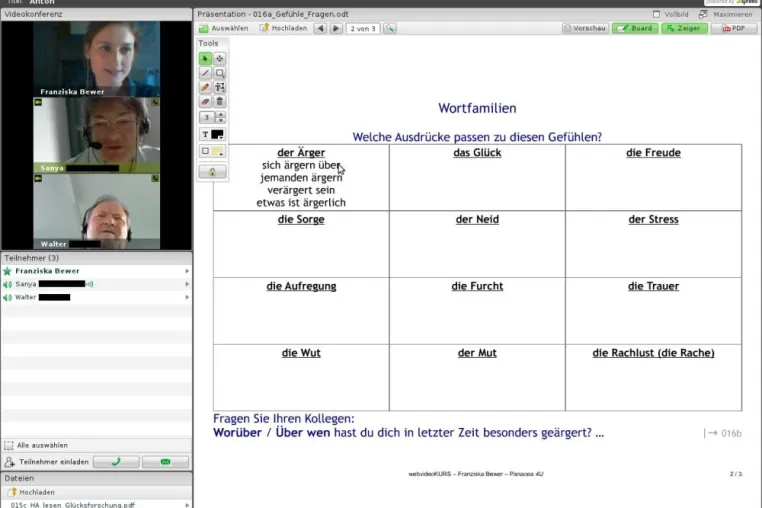Select the arrow pointer tool
The image size is (762, 508).
205,59
